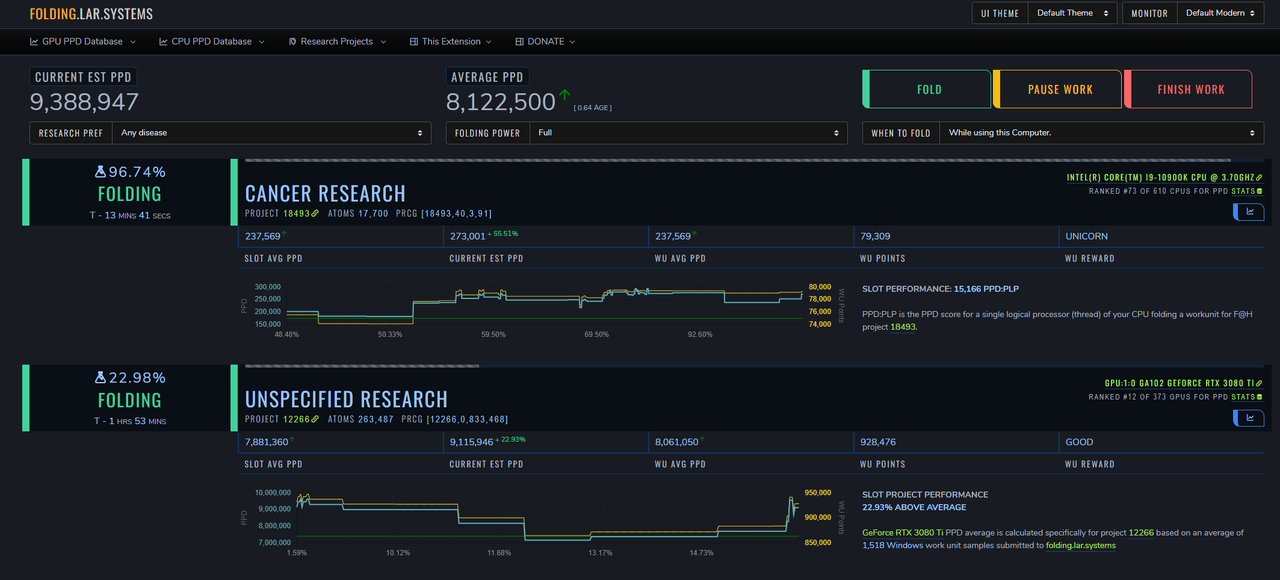Open the Research Pref dropdown showing Any disease

click(x=271, y=133)
